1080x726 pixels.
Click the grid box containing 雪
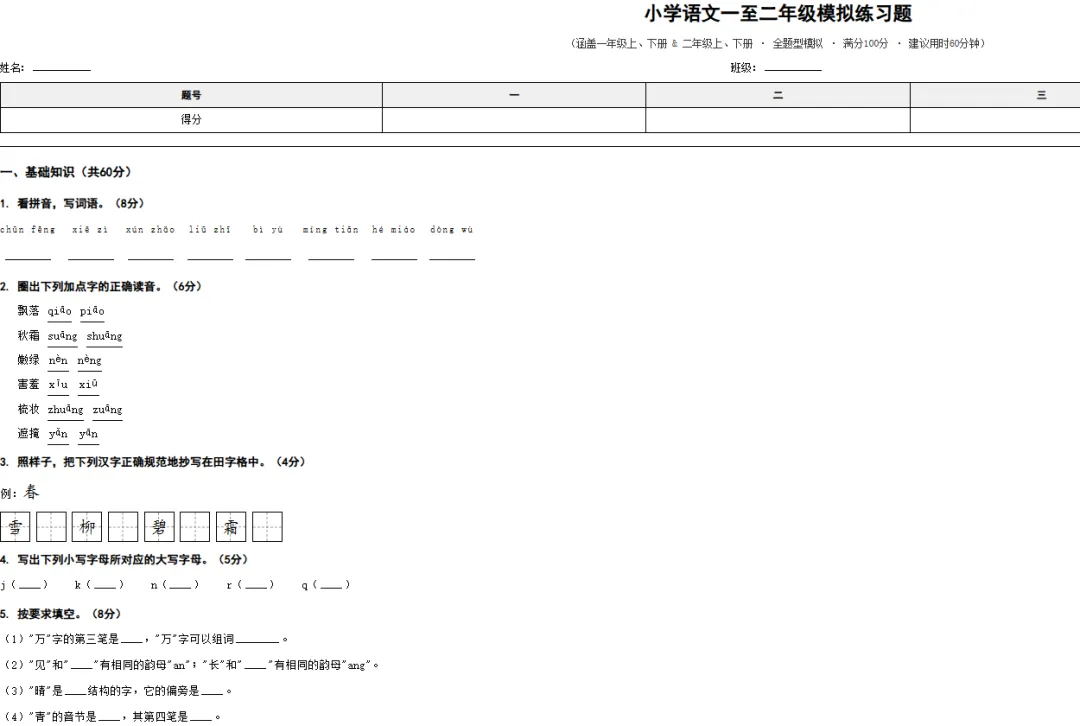point(15,527)
